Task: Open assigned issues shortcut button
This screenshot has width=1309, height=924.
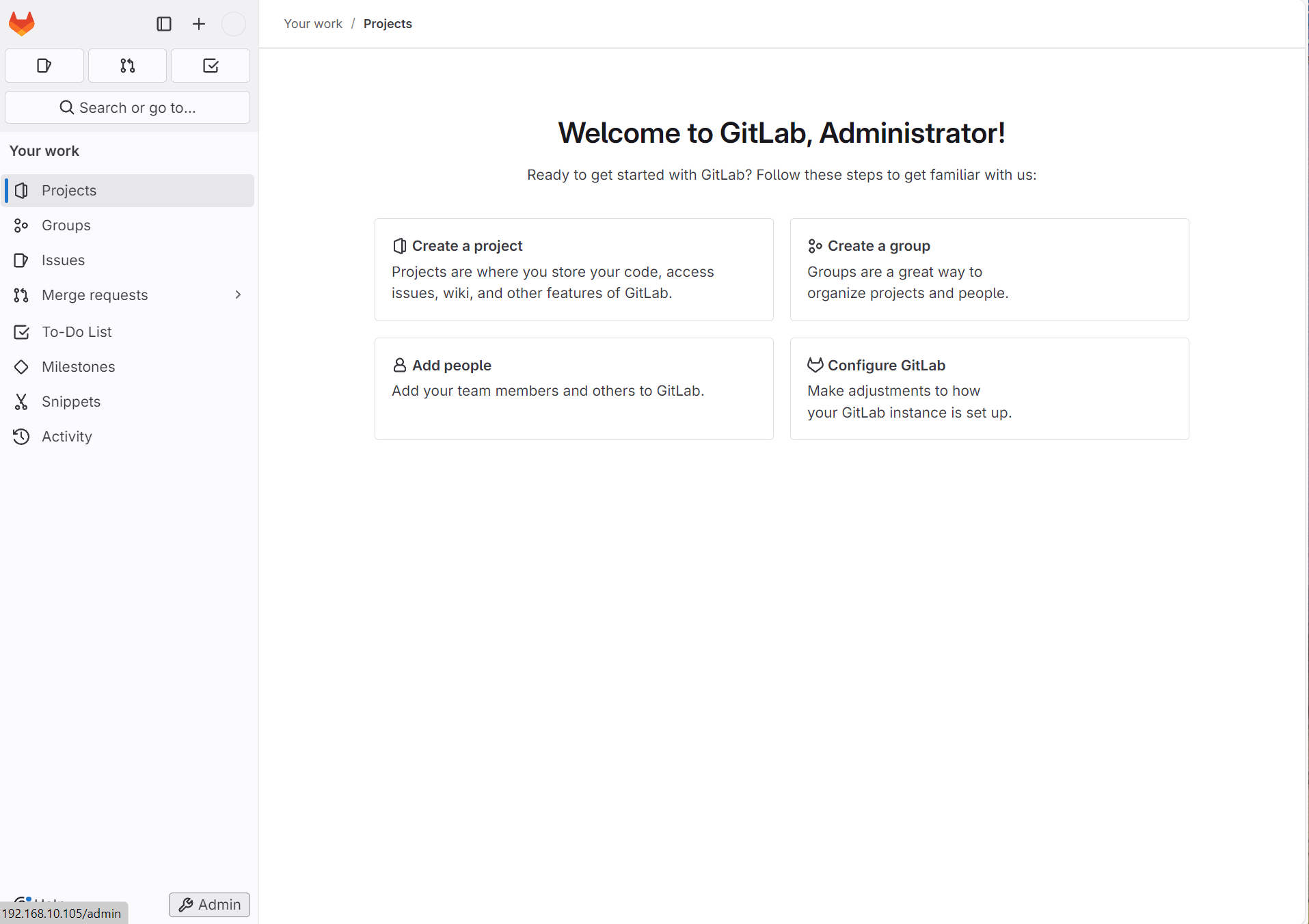Action: [x=44, y=66]
